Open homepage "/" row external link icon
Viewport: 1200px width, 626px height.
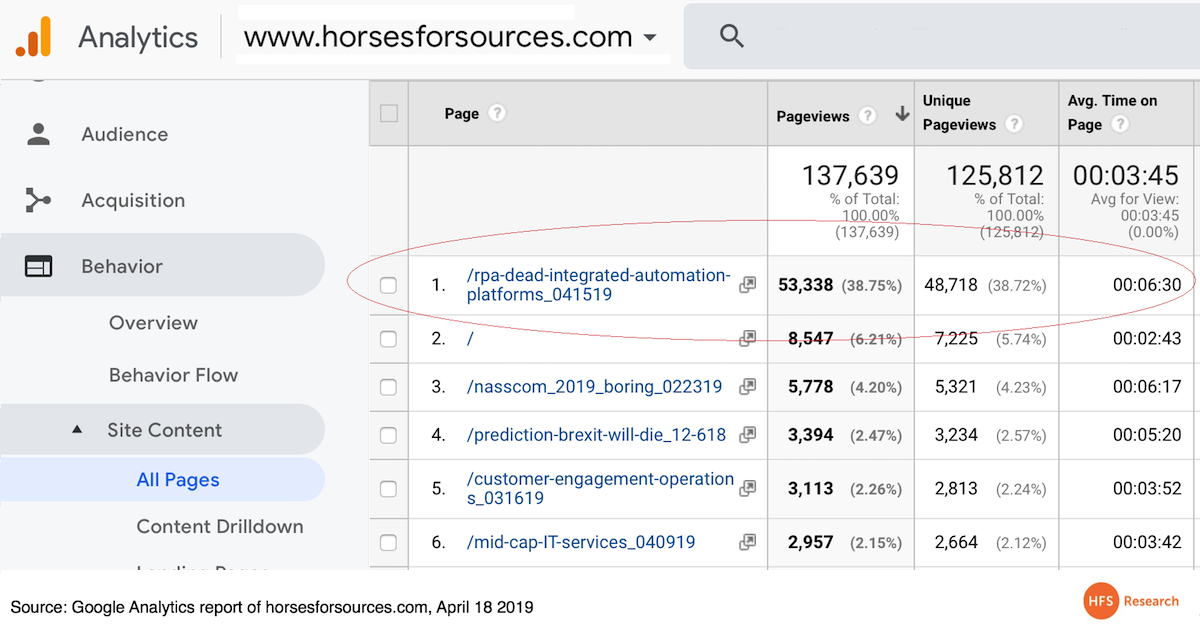coord(747,339)
